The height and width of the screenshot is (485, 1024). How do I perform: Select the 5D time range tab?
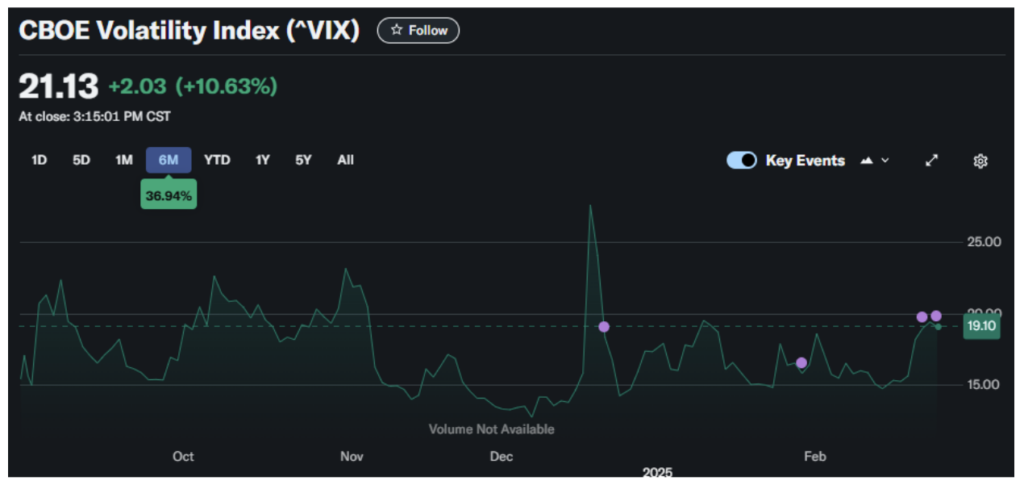coord(81,160)
